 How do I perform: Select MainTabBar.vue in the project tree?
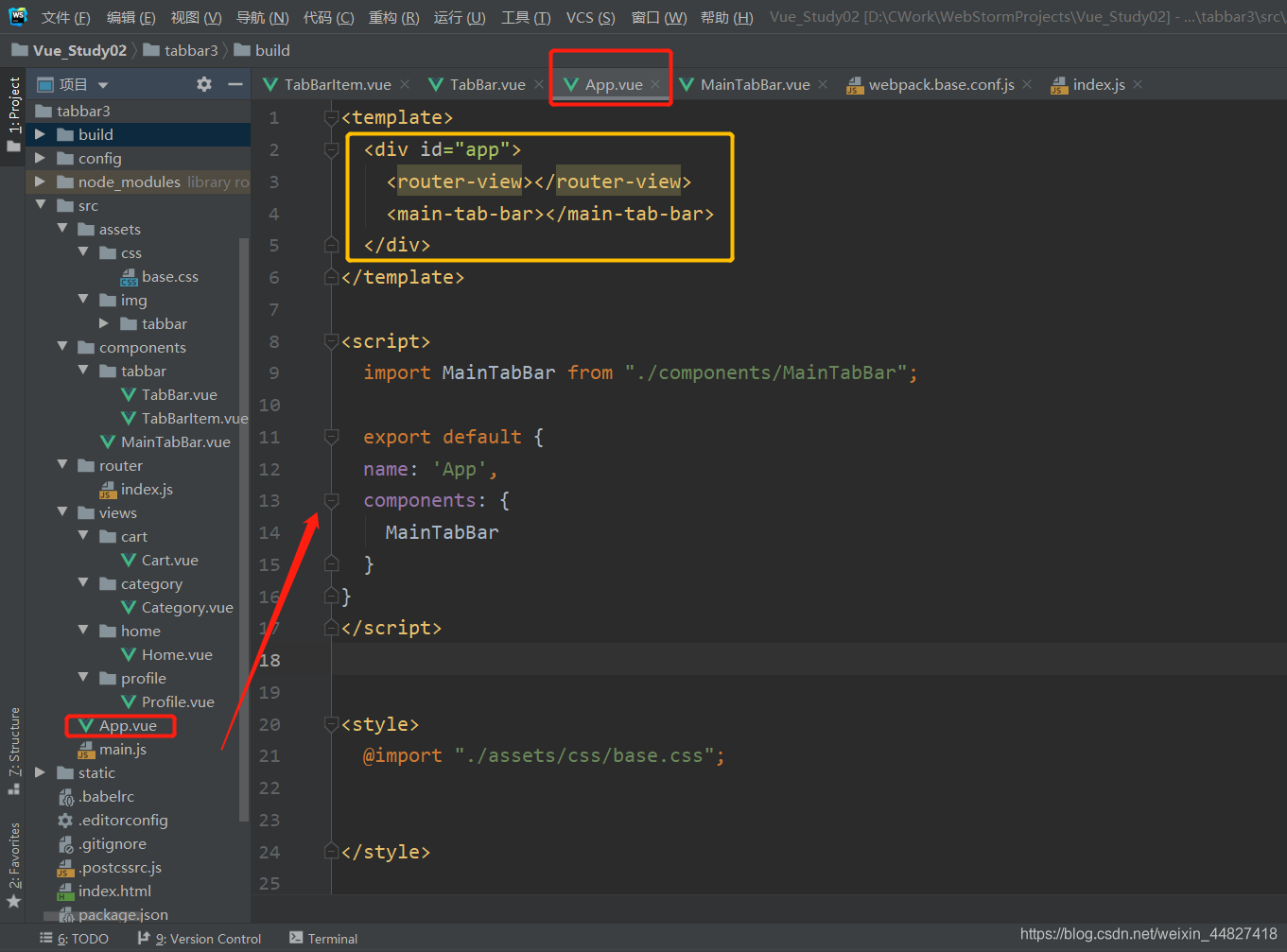tap(165, 441)
